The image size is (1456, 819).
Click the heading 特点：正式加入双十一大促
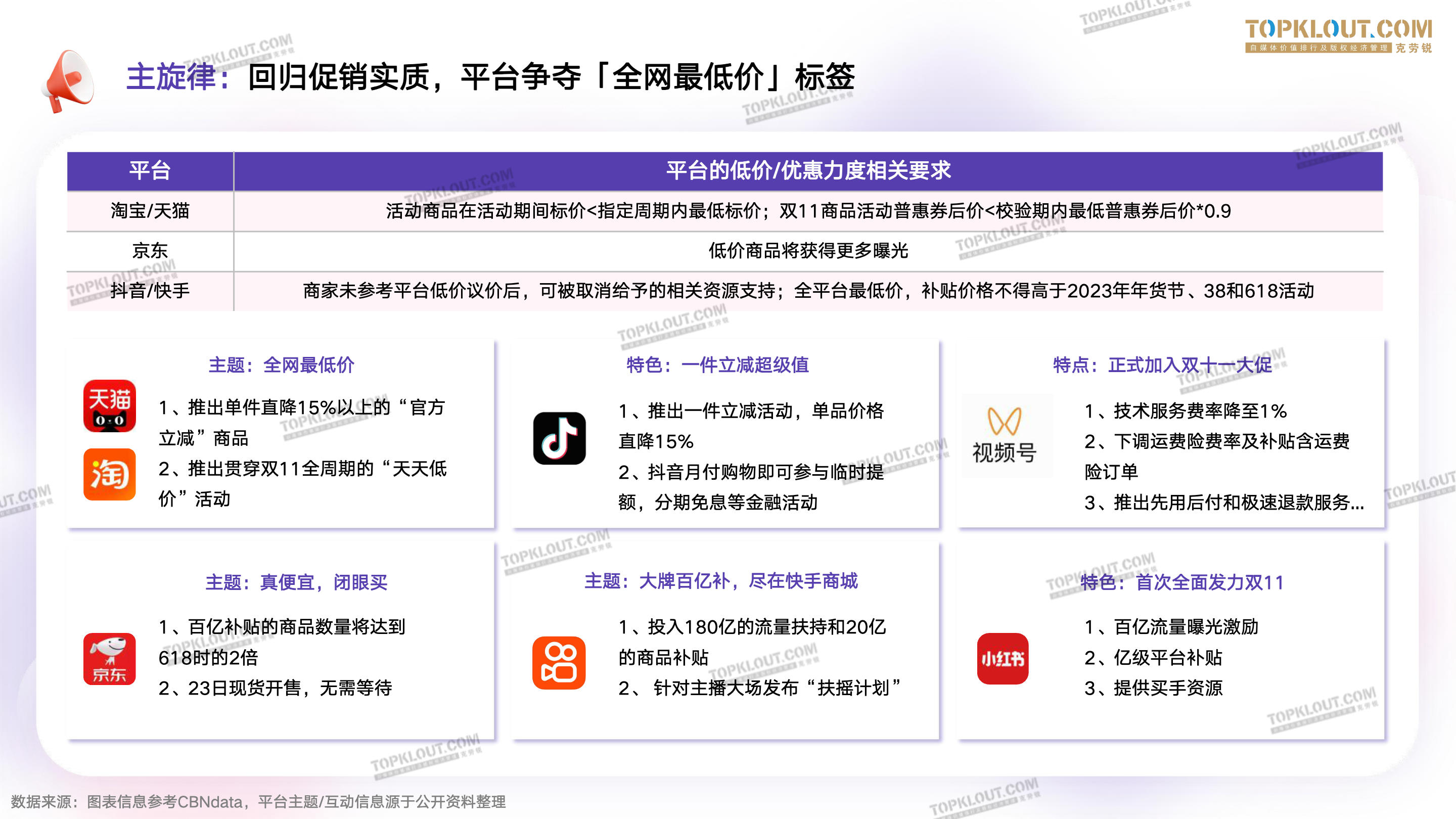coord(1162,365)
